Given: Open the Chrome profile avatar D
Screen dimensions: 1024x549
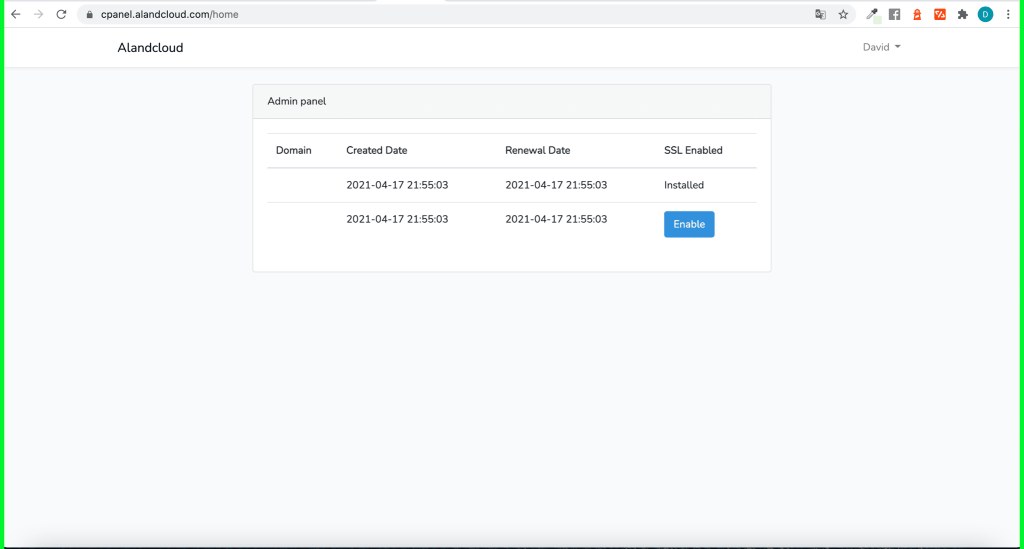Looking at the screenshot, I should tap(985, 14).
